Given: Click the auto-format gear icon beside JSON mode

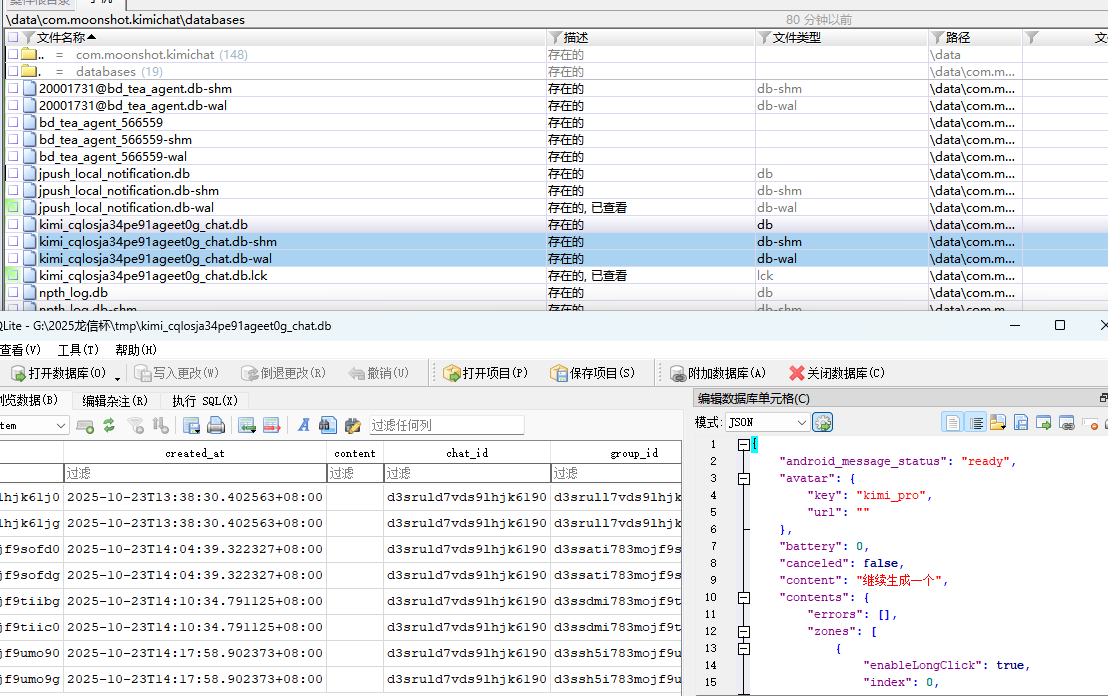Looking at the screenshot, I should 823,422.
